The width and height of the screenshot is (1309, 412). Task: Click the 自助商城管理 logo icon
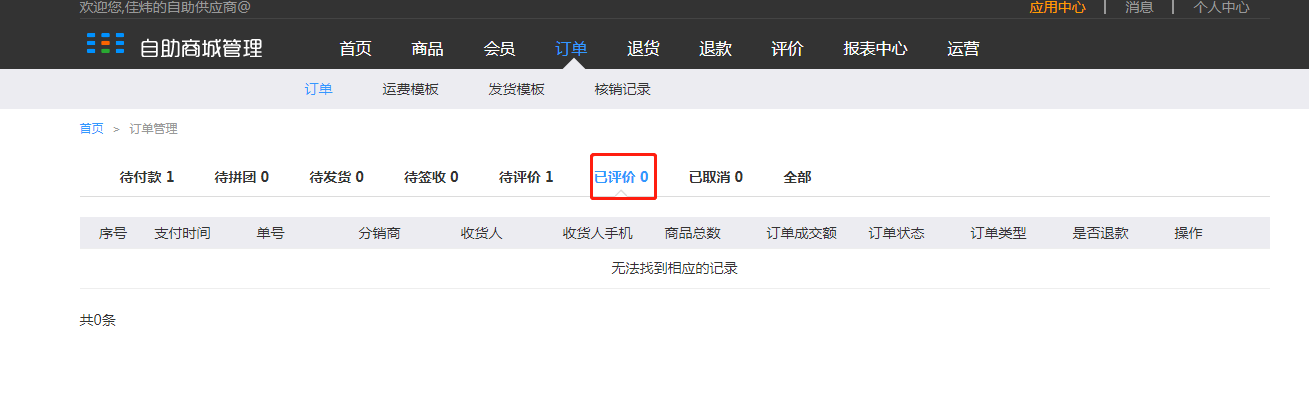point(105,43)
